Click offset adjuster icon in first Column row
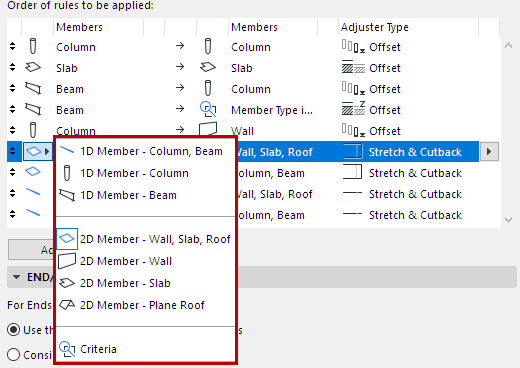The height and width of the screenshot is (368, 520). click(x=353, y=46)
